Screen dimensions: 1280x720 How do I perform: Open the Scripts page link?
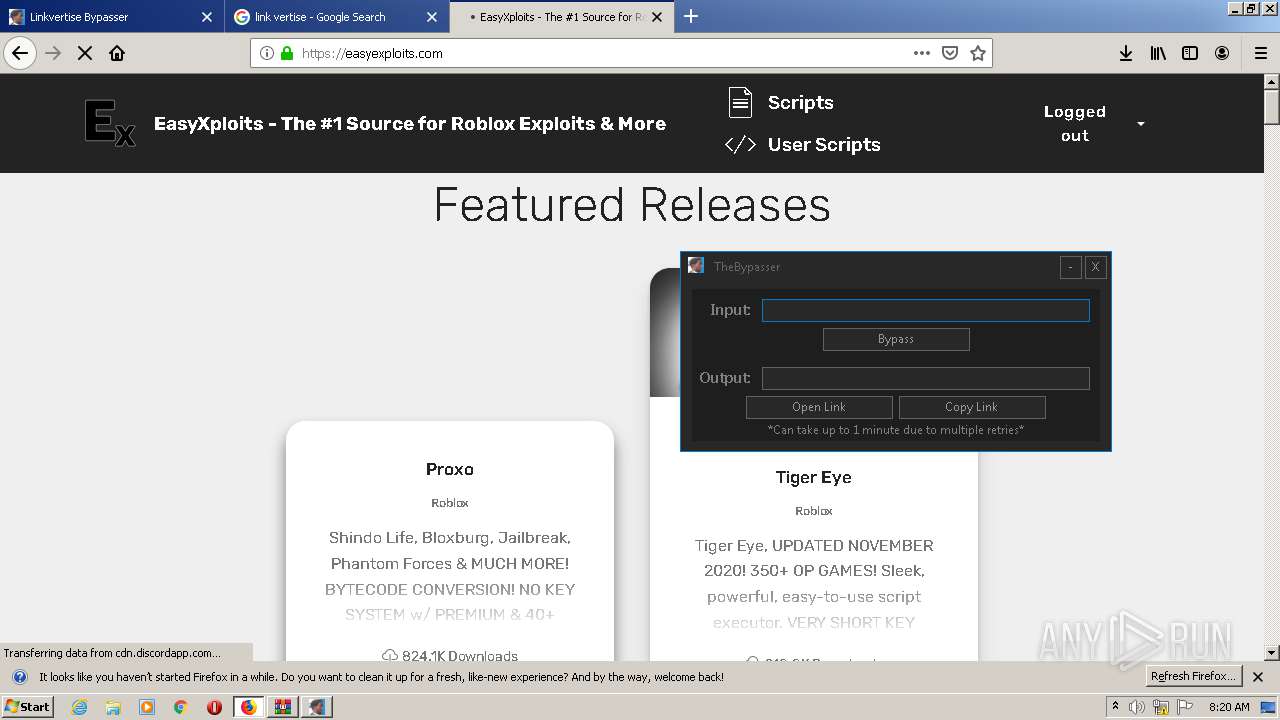800,102
